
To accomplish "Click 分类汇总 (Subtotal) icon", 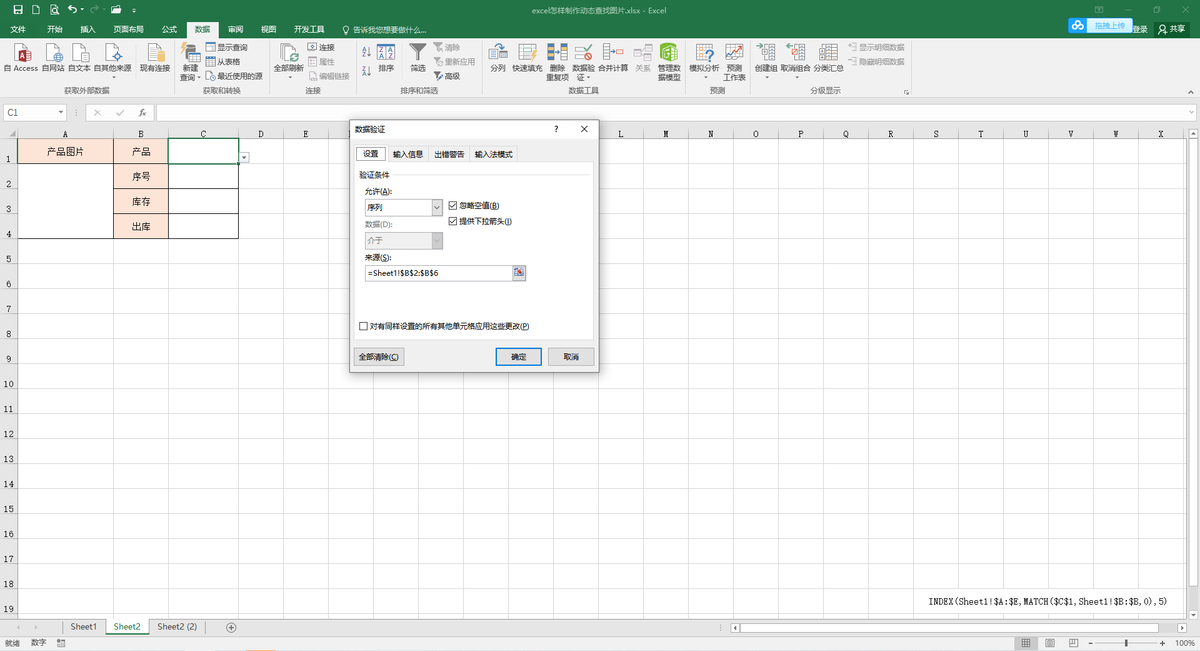I will click(x=828, y=58).
